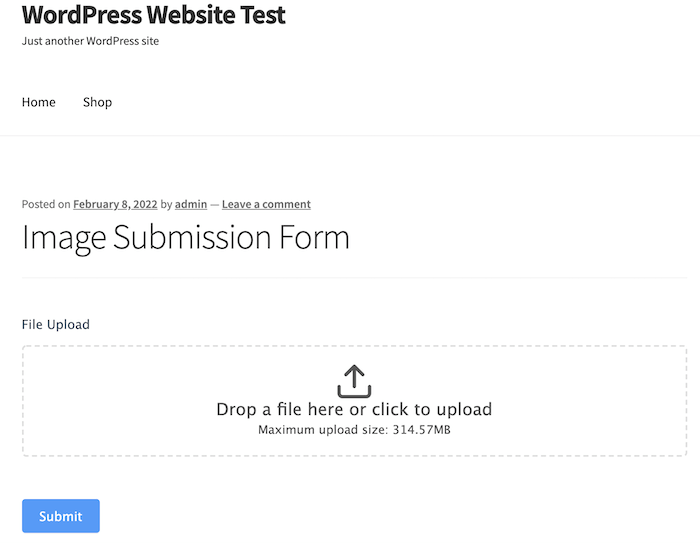Image resolution: width=700 pixels, height=543 pixels.
Task: Click the word 'by' before admin
Action: click(166, 205)
